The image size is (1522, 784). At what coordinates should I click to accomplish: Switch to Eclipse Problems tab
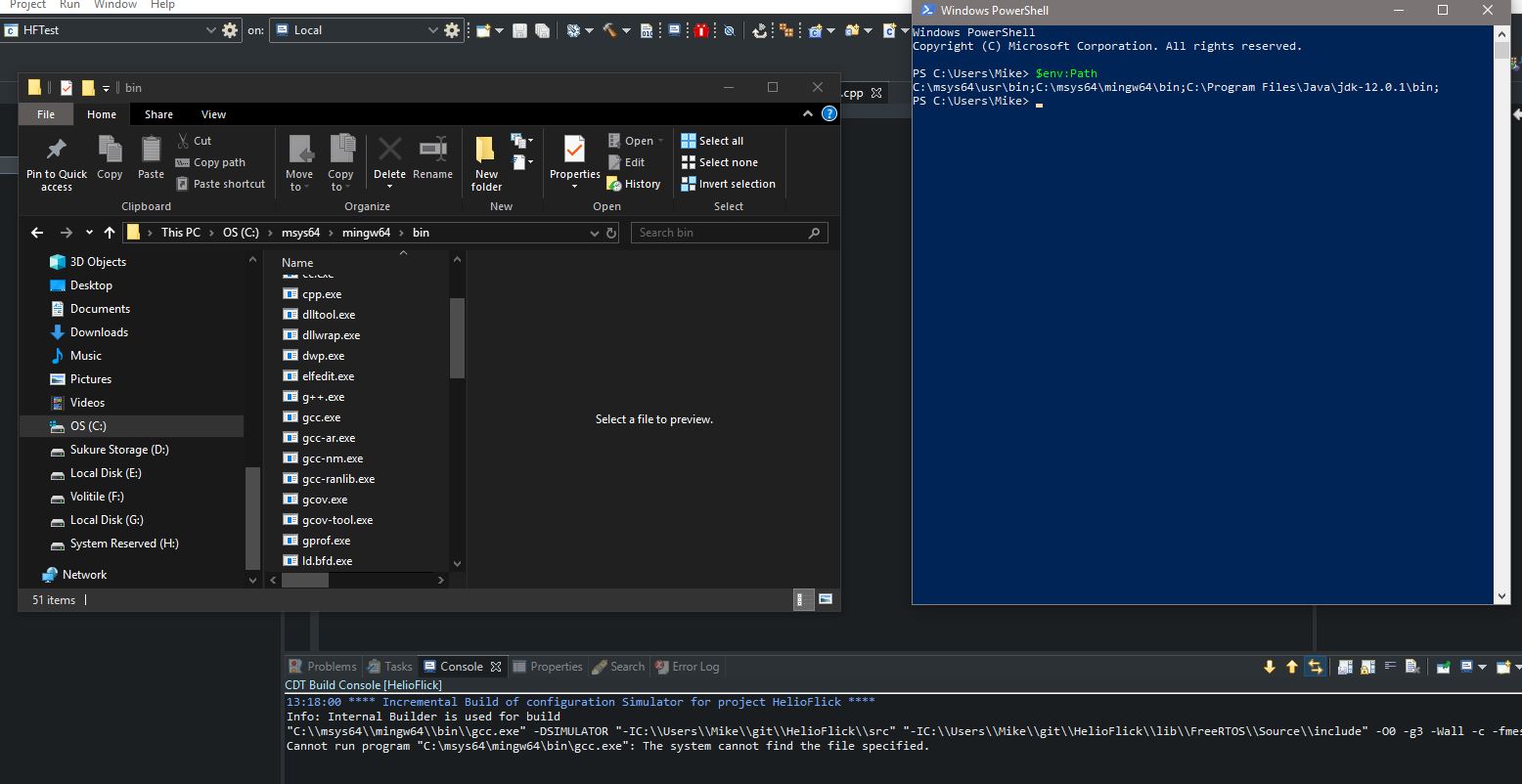tap(323, 667)
